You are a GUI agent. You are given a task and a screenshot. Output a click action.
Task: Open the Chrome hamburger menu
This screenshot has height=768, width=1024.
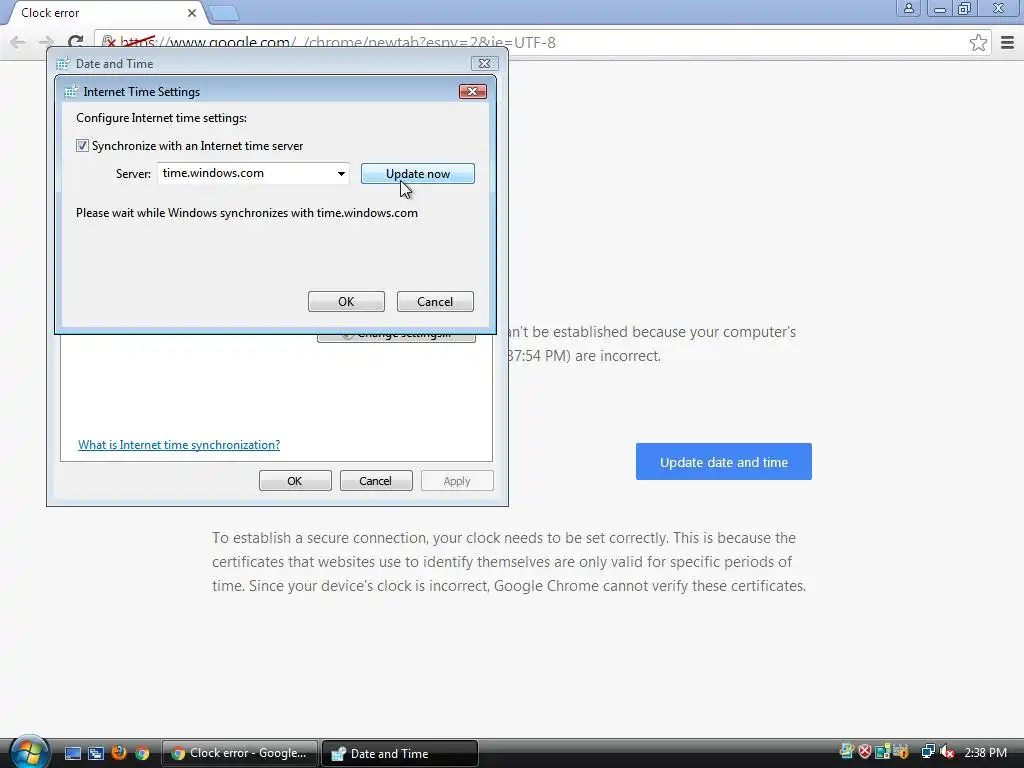(x=1008, y=42)
